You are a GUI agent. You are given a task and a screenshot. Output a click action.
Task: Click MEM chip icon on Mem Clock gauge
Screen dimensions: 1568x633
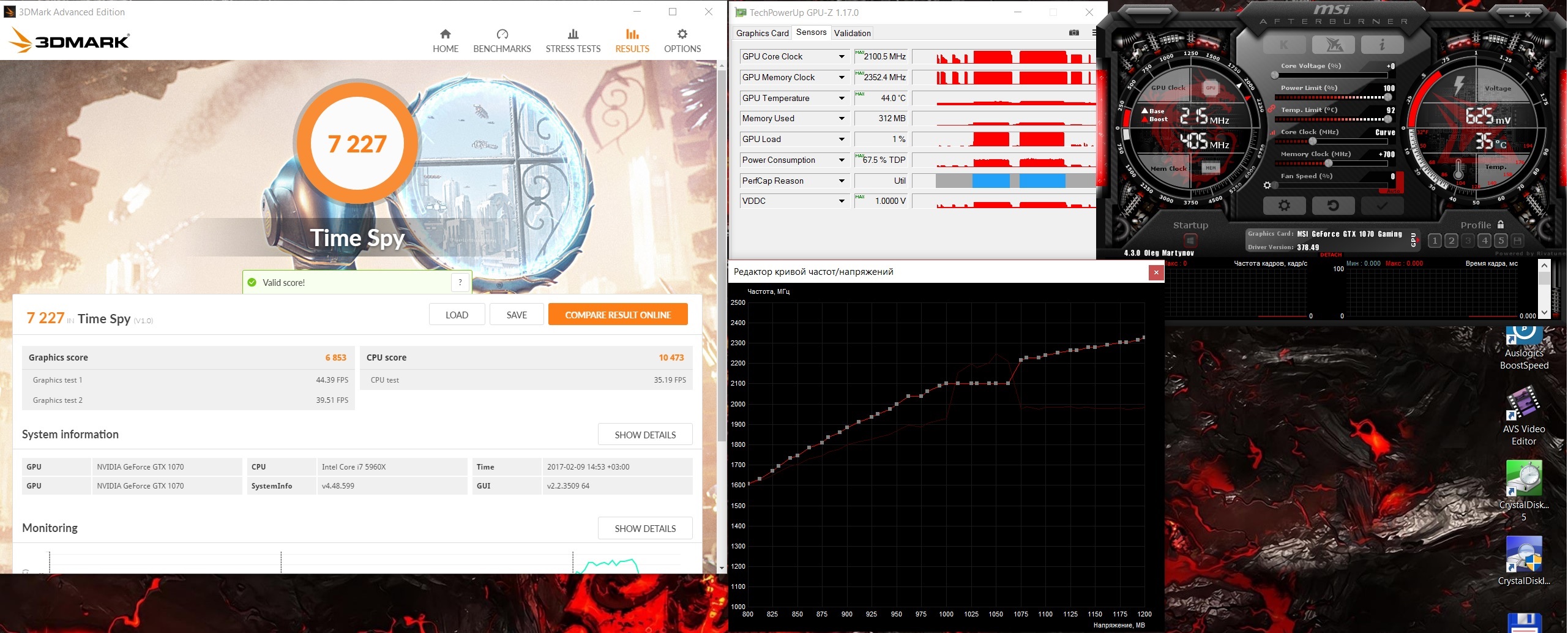tap(1211, 168)
